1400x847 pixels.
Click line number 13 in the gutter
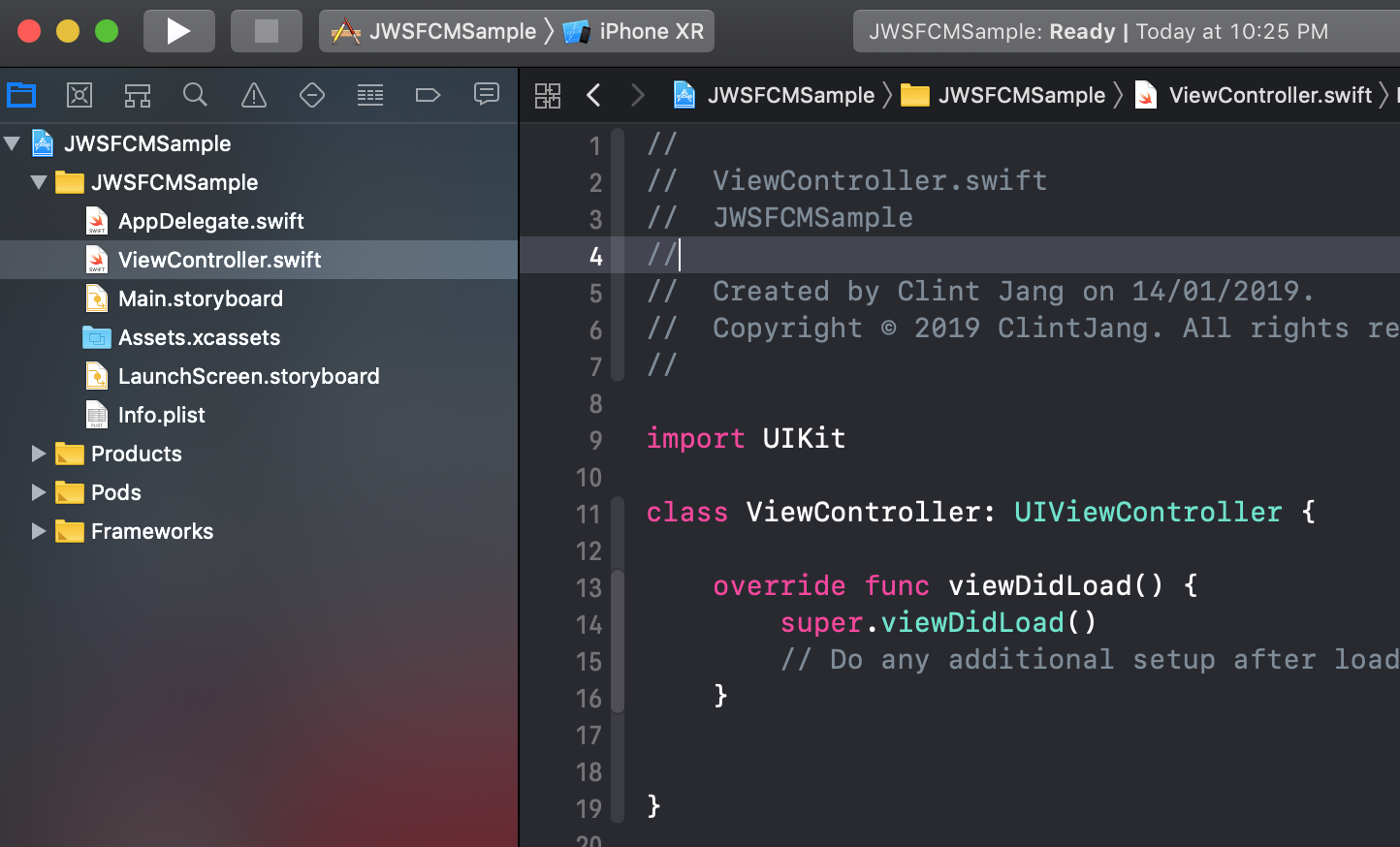[x=589, y=587]
